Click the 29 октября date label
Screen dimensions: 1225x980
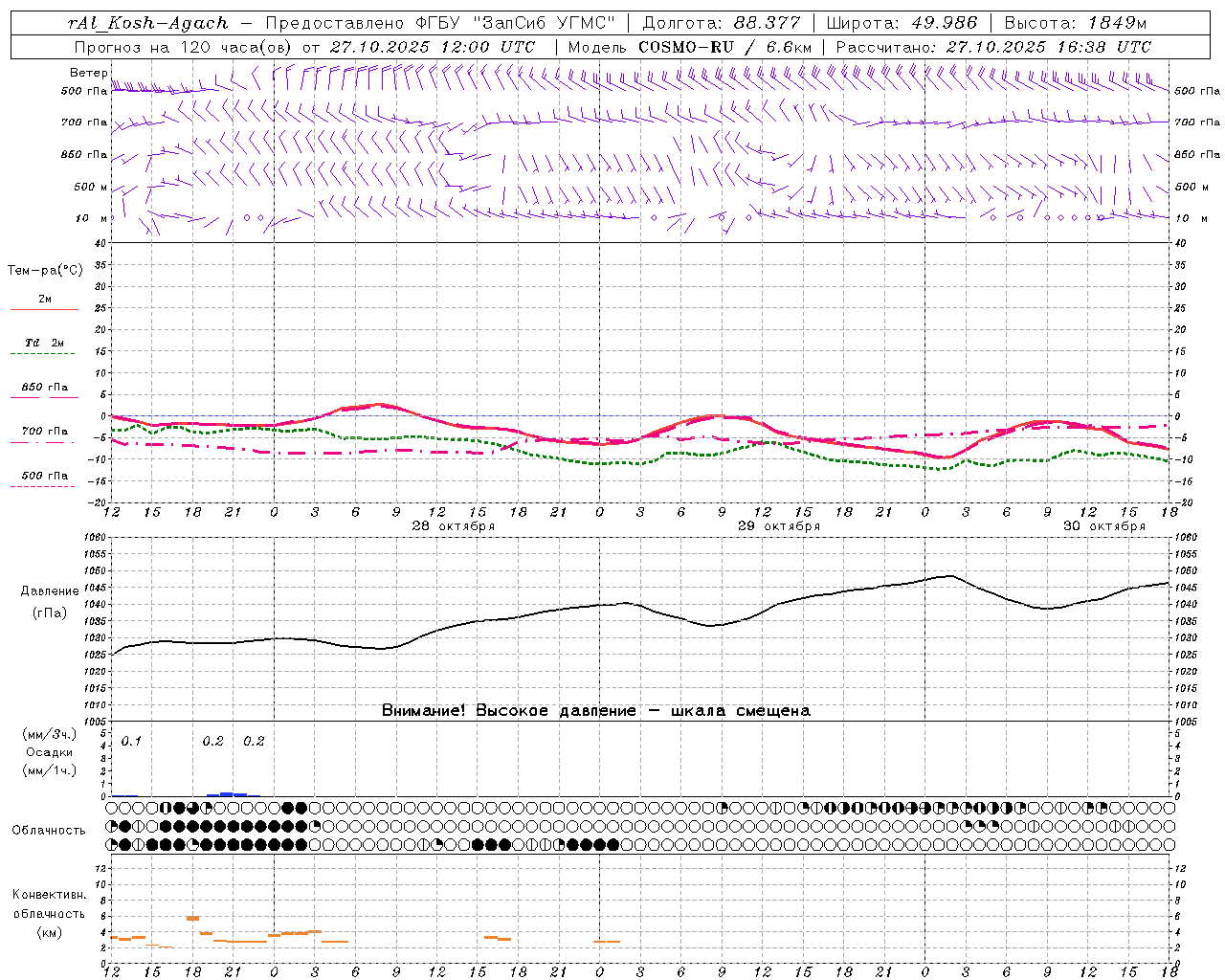779,526
